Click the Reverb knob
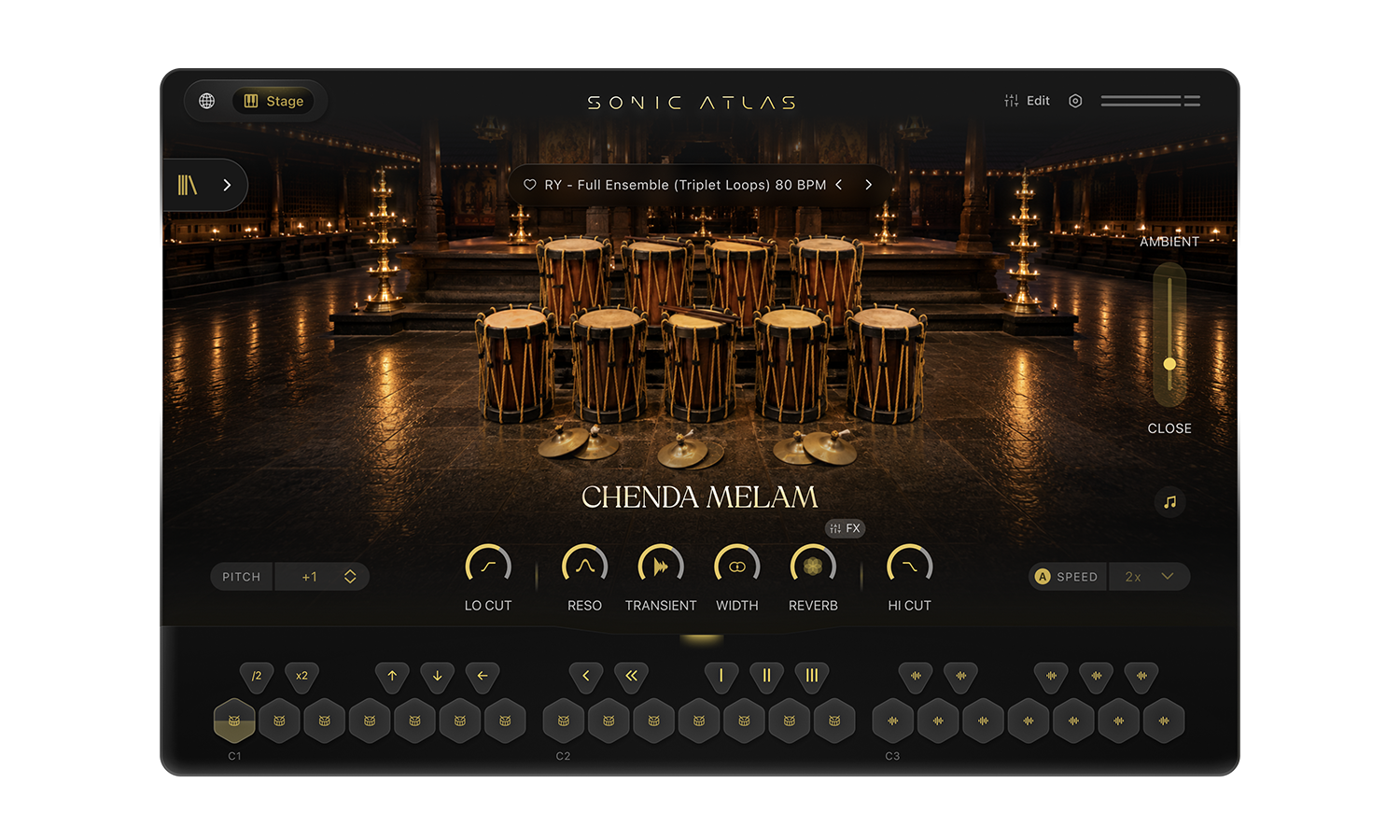1400x840 pixels. coord(813,567)
